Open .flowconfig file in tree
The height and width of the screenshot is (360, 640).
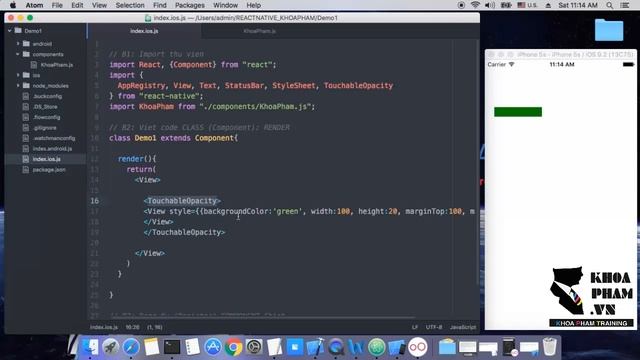pyautogui.click(x=47, y=117)
